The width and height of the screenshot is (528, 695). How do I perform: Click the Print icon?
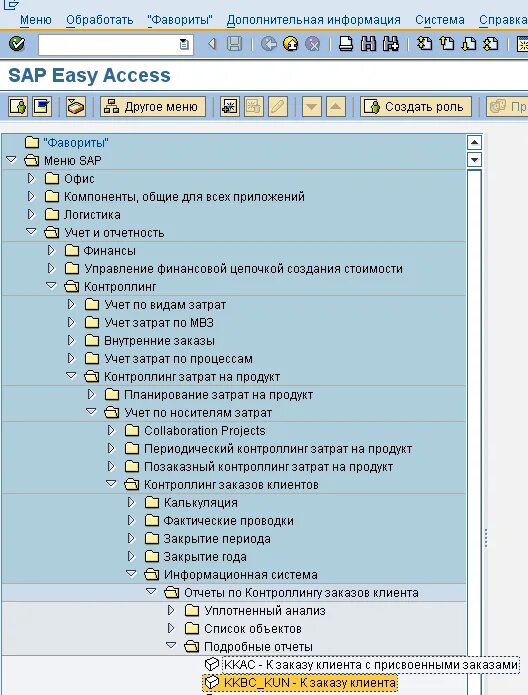[x=346, y=44]
